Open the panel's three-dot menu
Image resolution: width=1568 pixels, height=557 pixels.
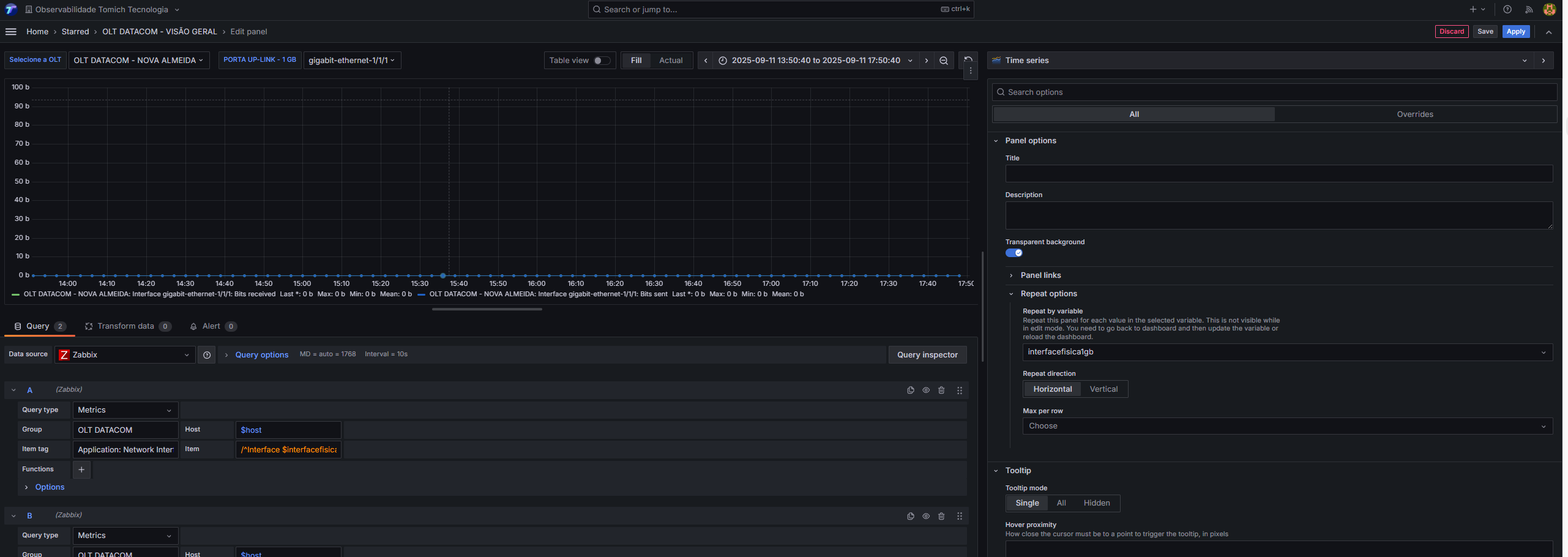coord(971,71)
